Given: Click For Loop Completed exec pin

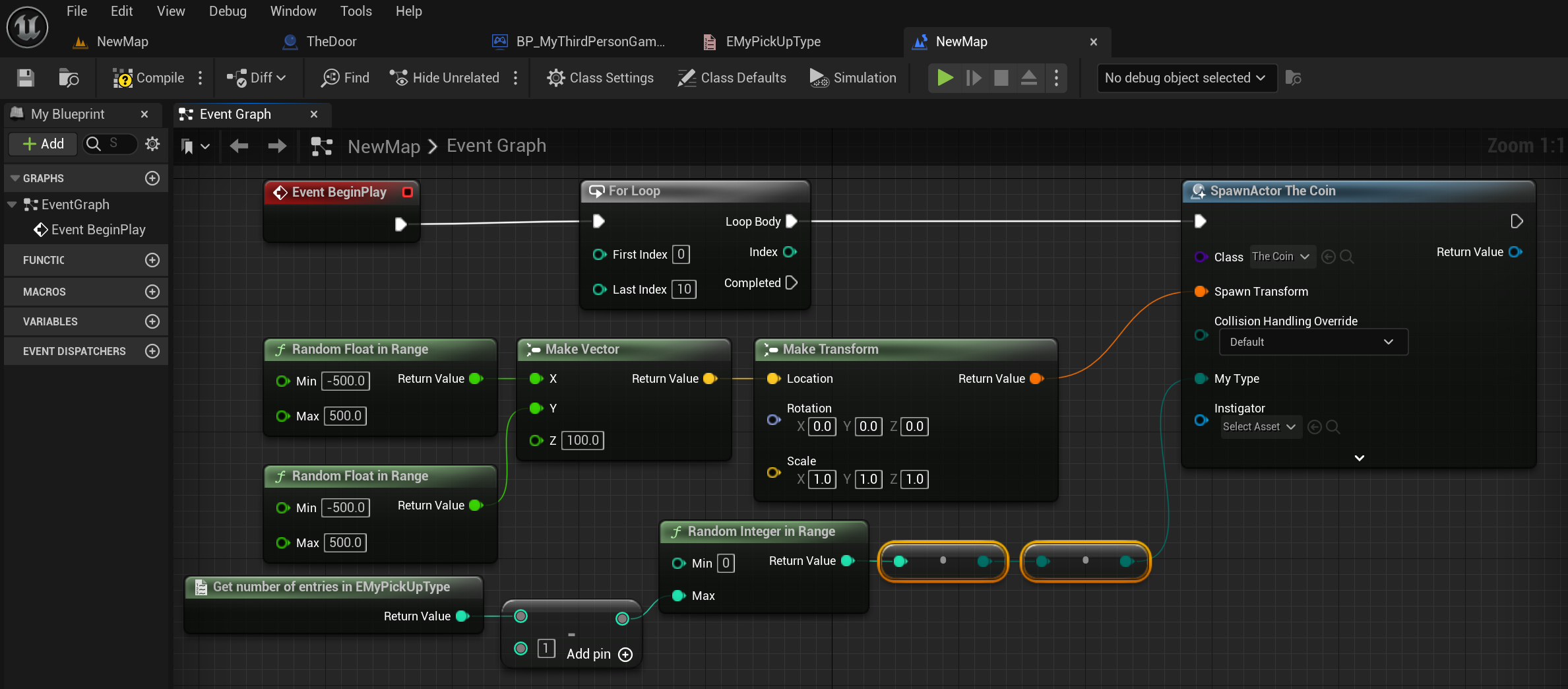Looking at the screenshot, I should (792, 282).
